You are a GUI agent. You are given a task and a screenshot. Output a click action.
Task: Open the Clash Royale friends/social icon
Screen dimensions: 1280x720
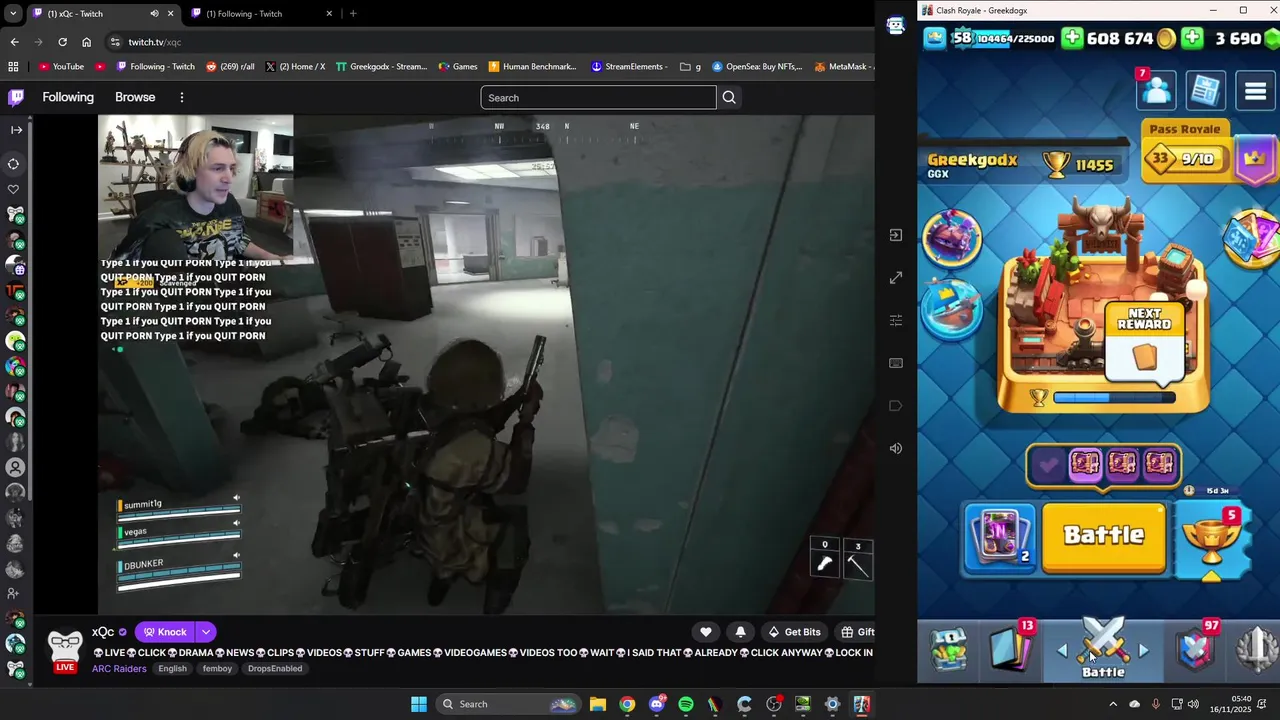coord(1157,90)
